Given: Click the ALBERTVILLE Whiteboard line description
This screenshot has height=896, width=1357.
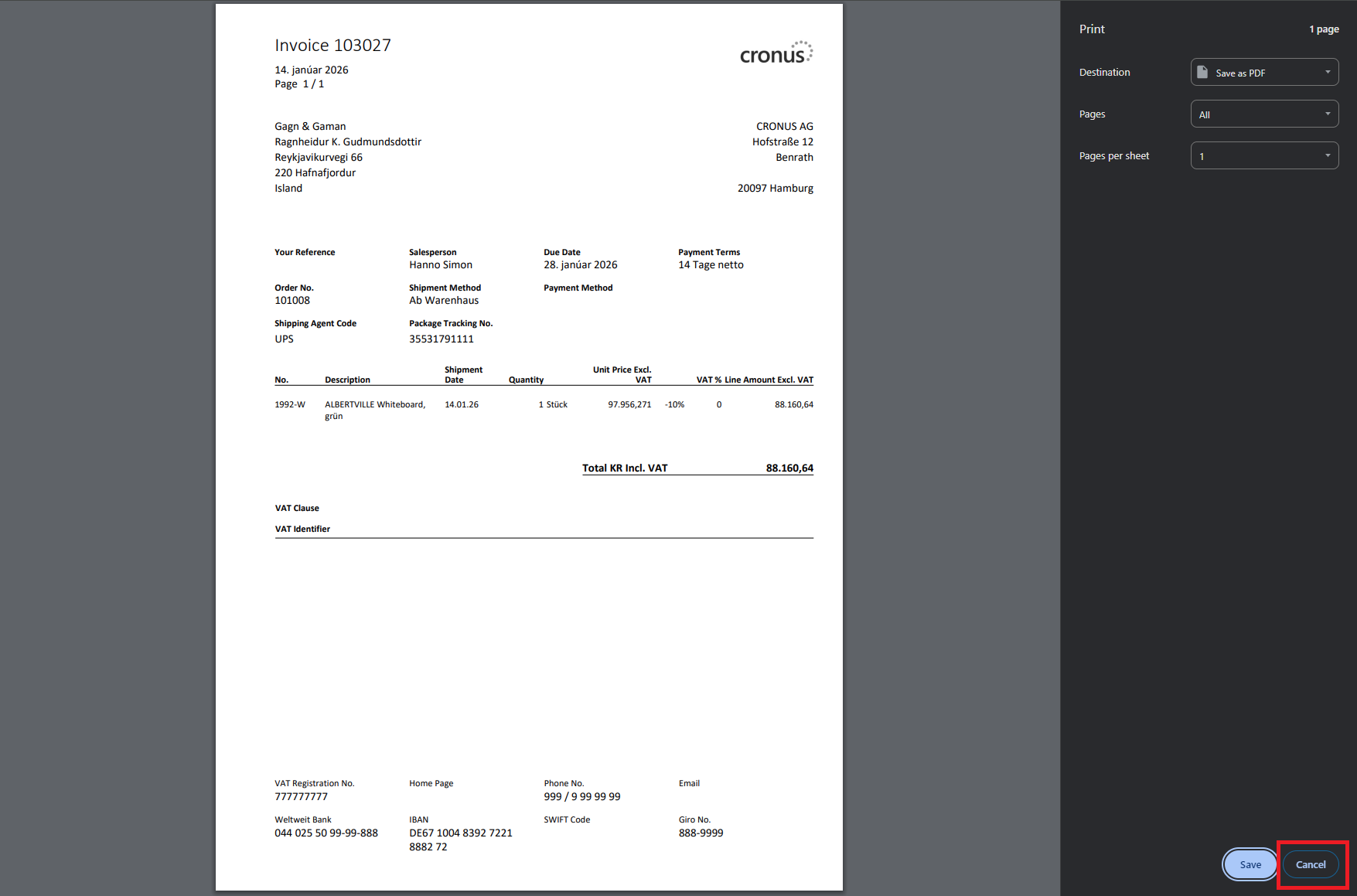Looking at the screenshot, I should click(375, 405).
